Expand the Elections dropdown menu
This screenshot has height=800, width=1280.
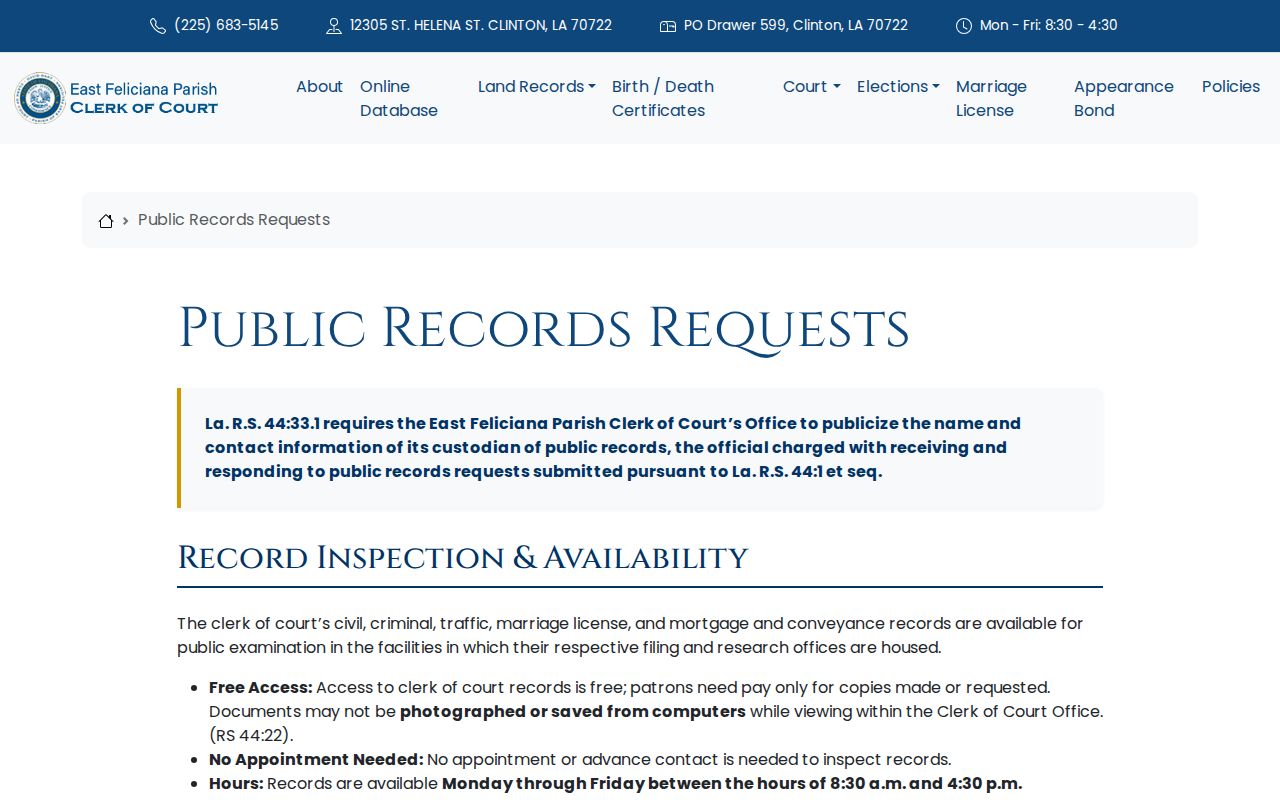click(x=898, y=87)
